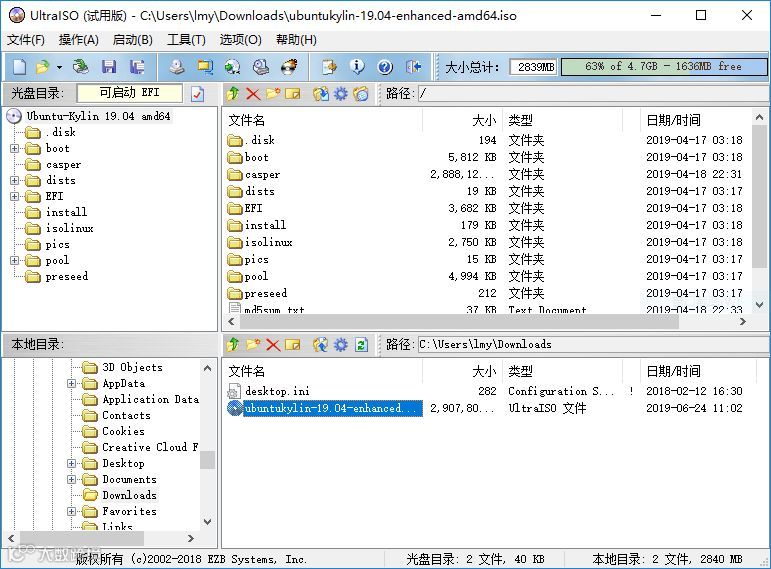Click the Exit door toolbar icon
This screenshot has height=569, width=771.
click(413, 67)
